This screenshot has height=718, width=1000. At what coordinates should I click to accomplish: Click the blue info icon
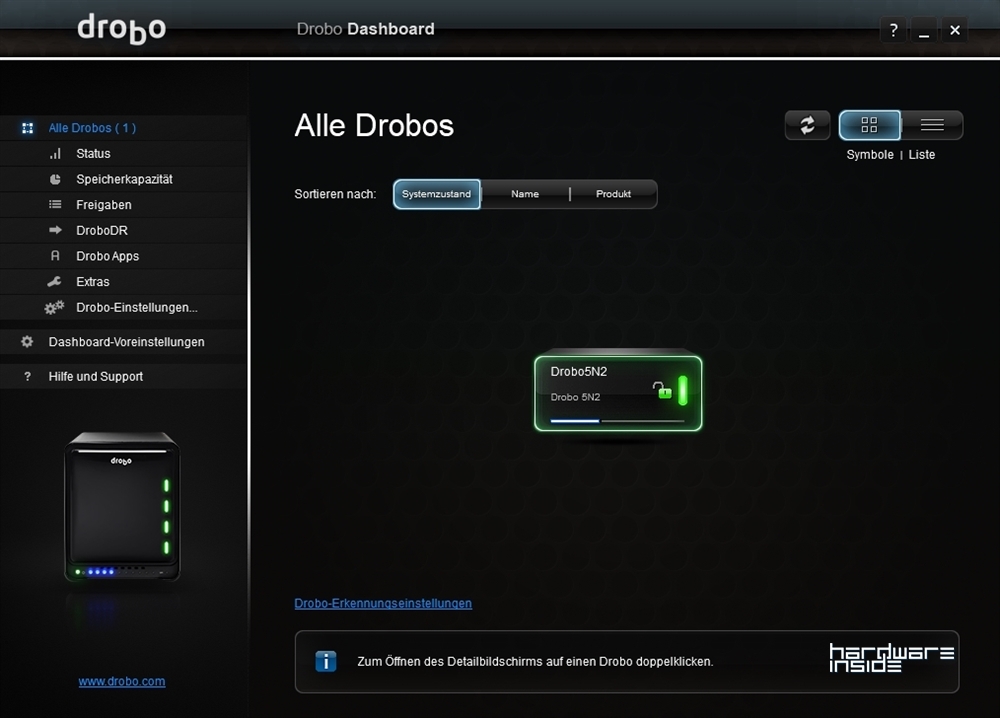pos(326,661)
